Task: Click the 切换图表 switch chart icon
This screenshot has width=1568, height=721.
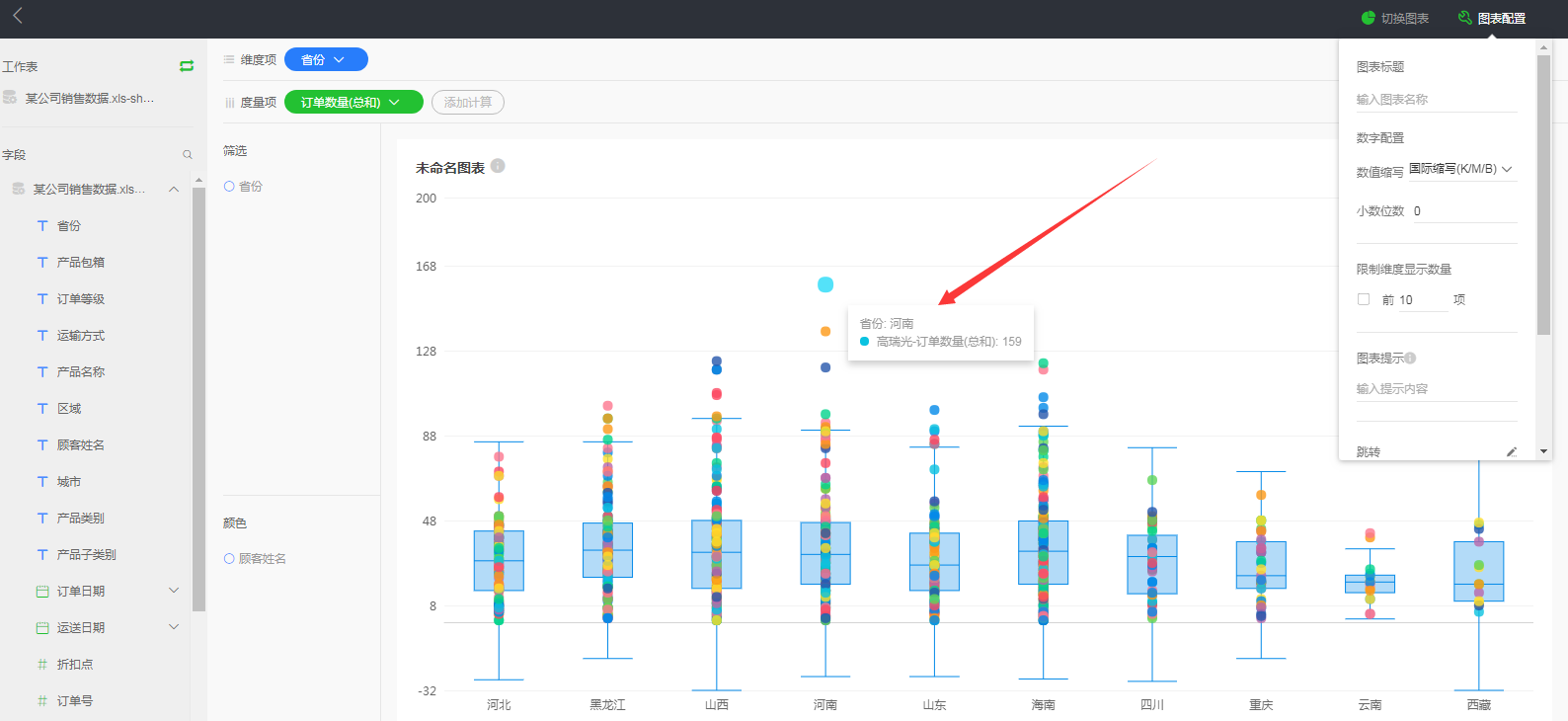Action: click(1369, 18)
